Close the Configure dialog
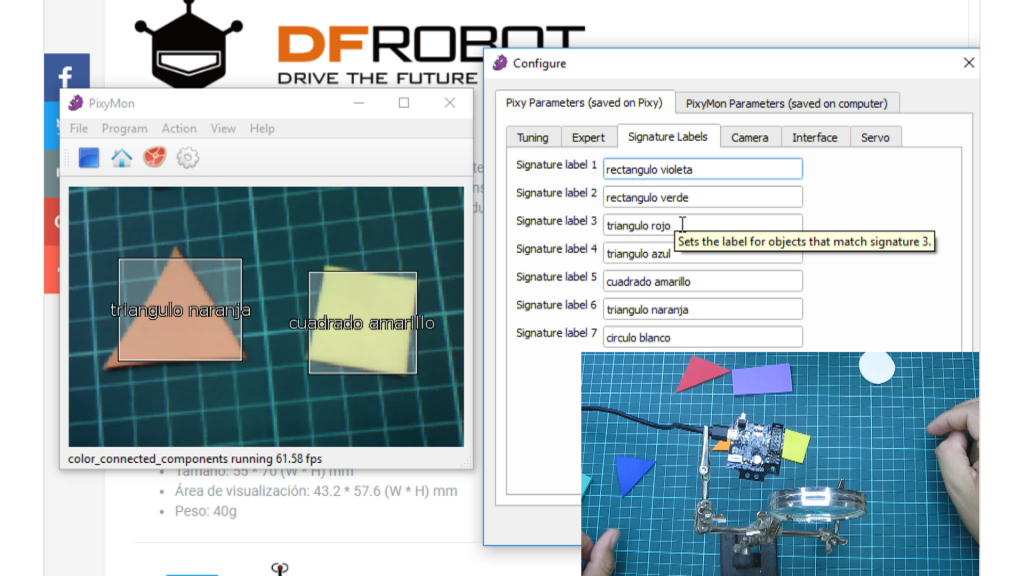 (x=968, y=63)
